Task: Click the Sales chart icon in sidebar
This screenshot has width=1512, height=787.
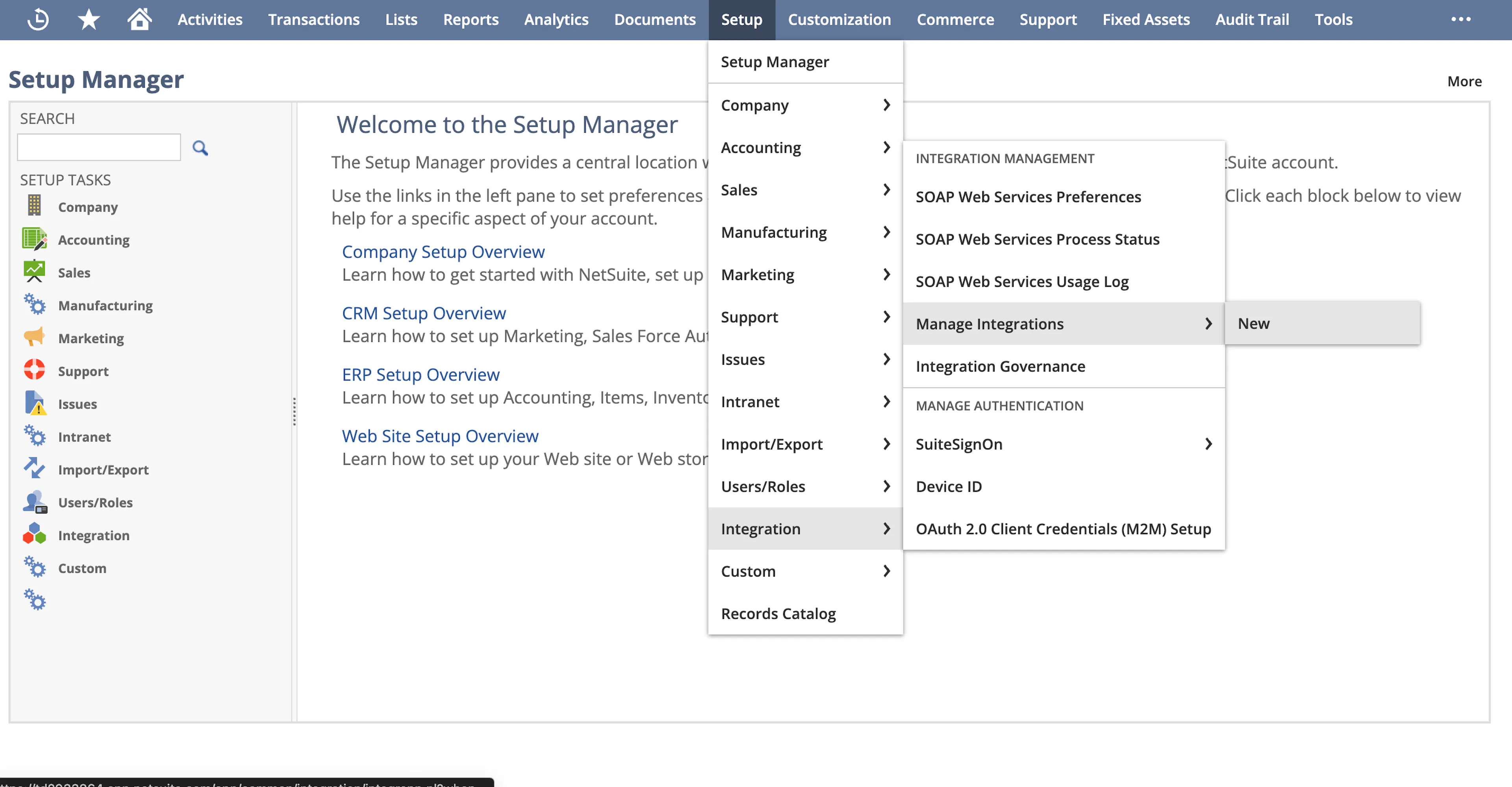Action: point(34,271)
